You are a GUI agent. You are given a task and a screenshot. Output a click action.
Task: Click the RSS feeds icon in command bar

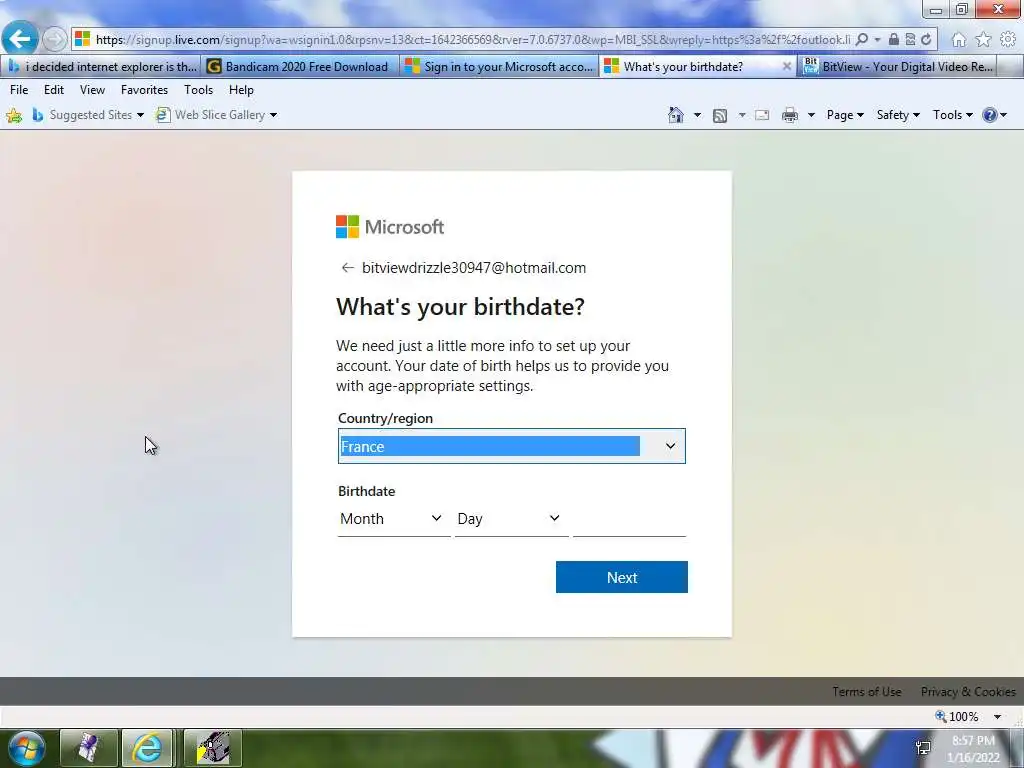click(720, 116)
